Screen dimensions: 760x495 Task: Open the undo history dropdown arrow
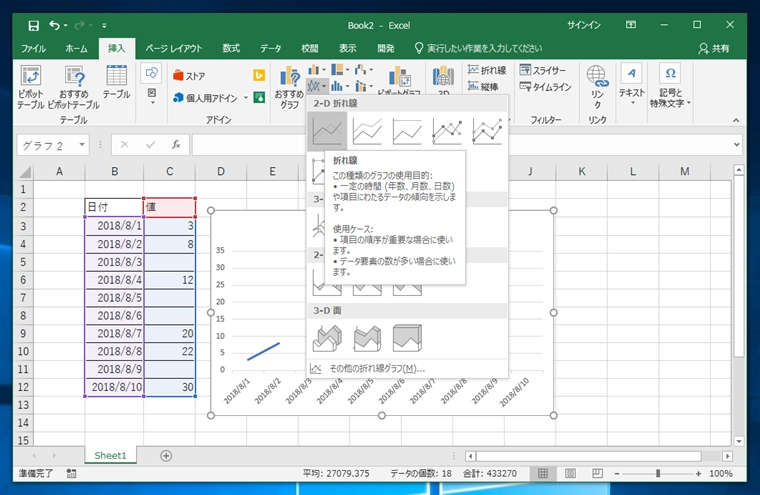65,26
